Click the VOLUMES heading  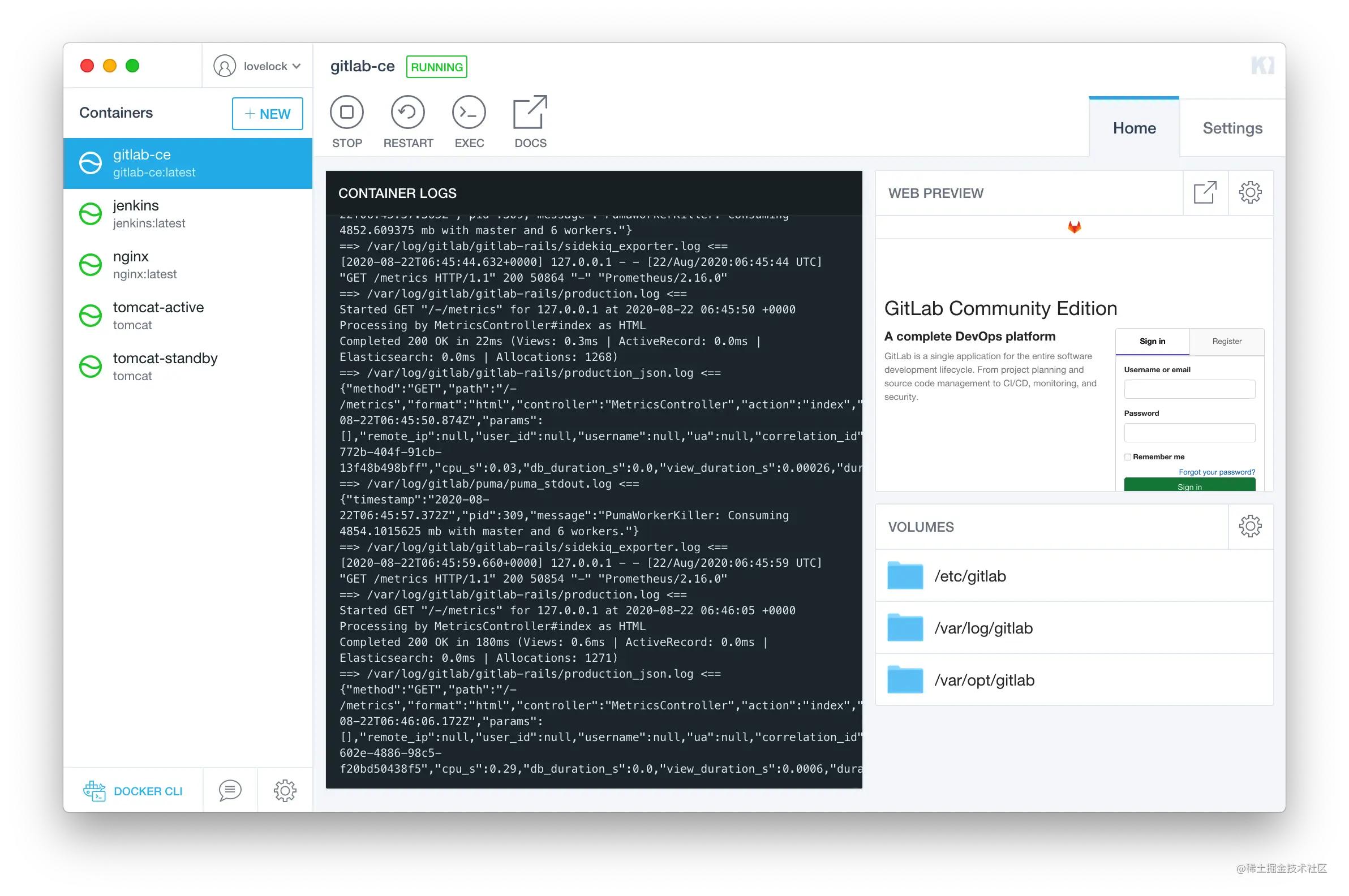click(921, 527)
